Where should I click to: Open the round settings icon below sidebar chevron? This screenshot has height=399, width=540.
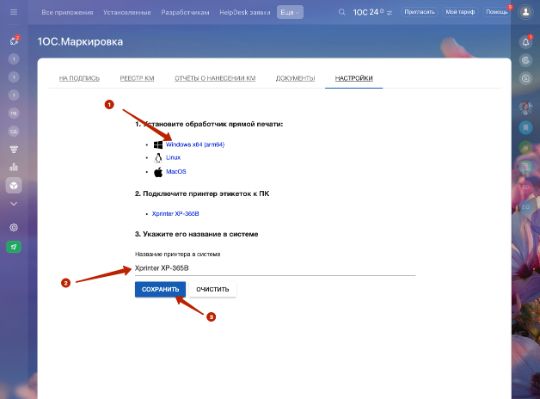[14, 228]
